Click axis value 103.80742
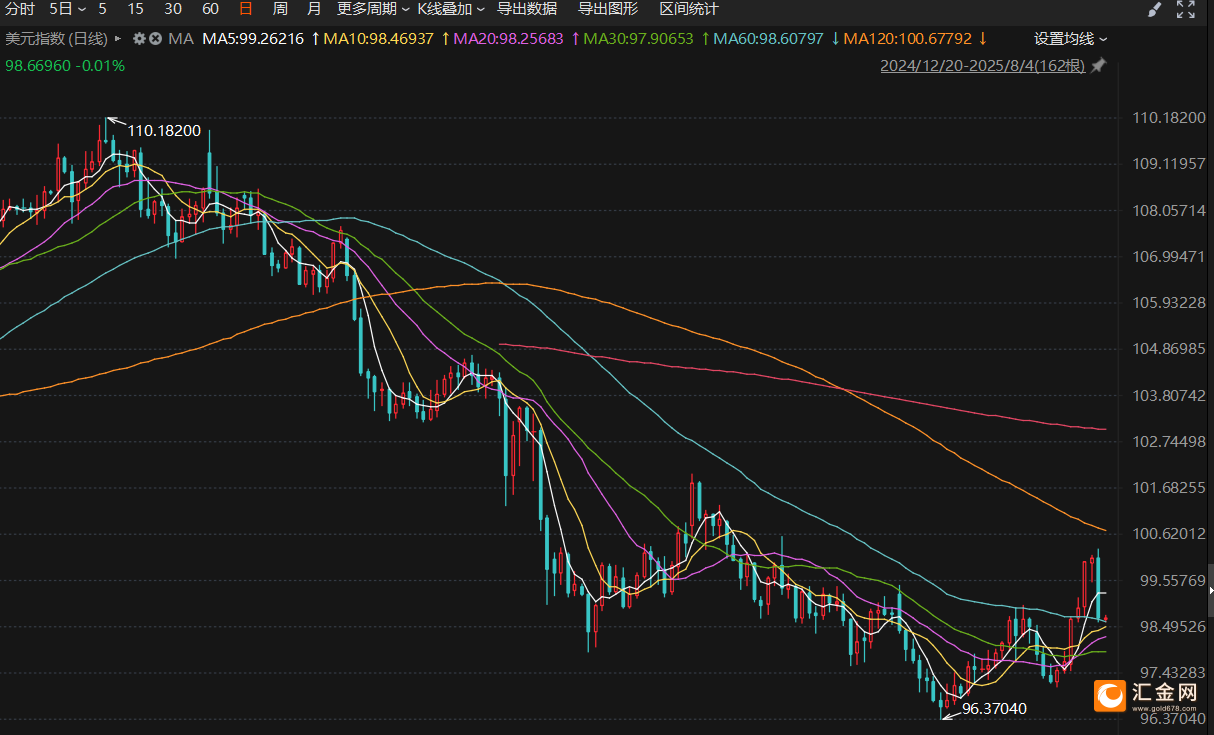 pos(1169,395)
